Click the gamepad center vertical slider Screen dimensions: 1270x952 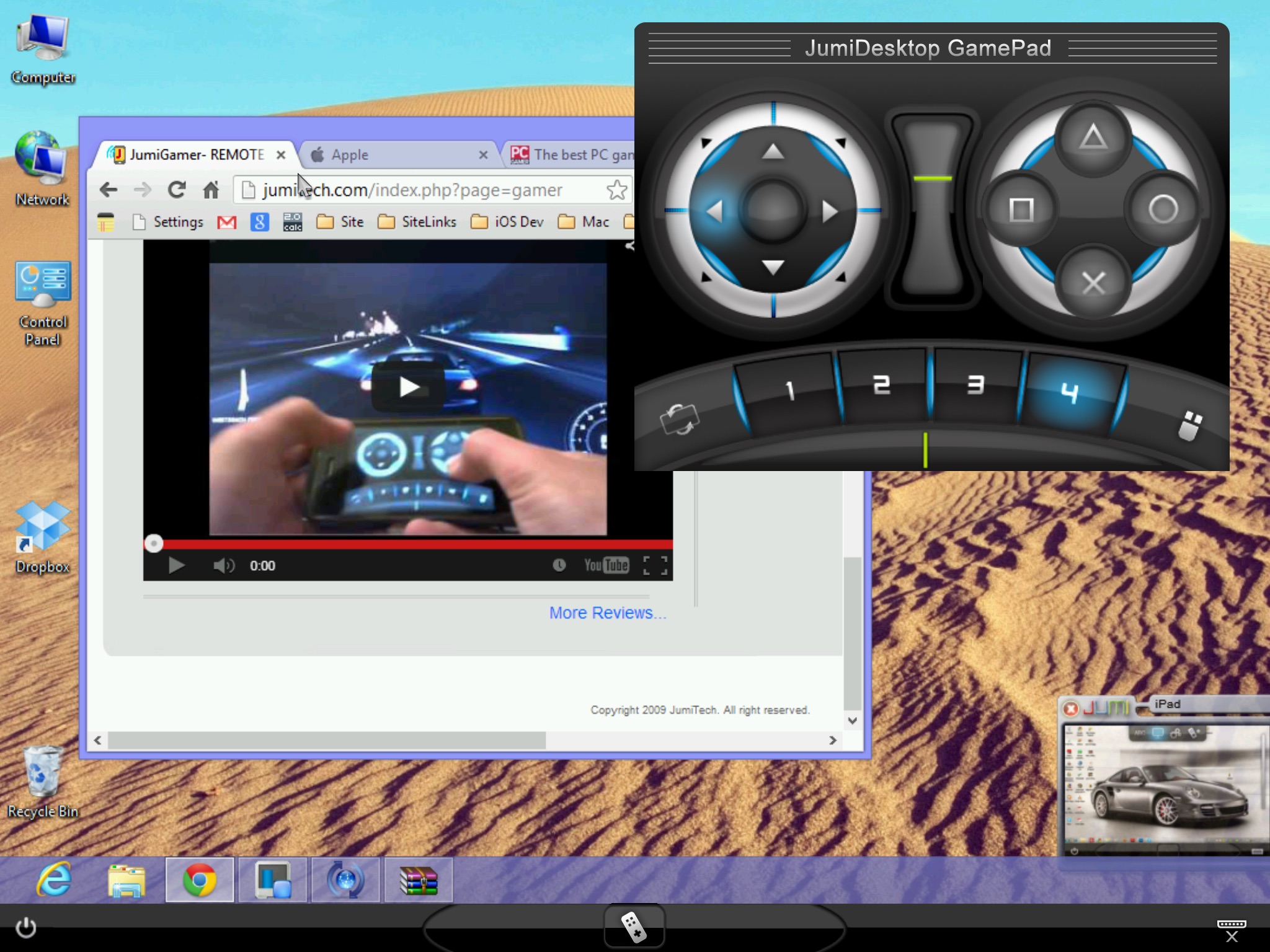click(932, 208)
